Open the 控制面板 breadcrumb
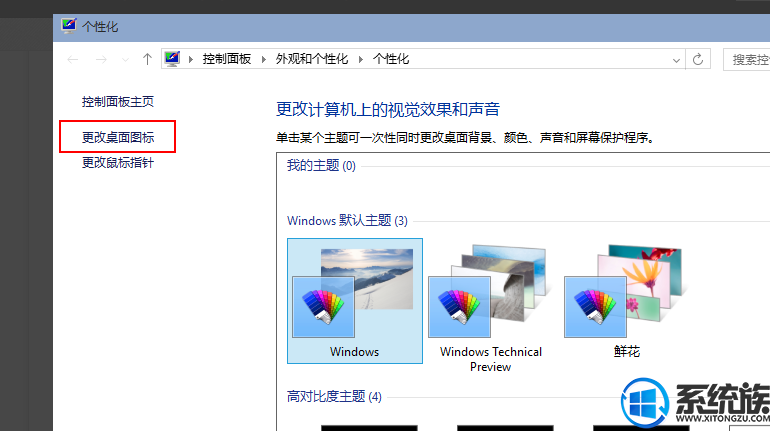This screenshot has height=431, width=770. click(x=226, y=59)
